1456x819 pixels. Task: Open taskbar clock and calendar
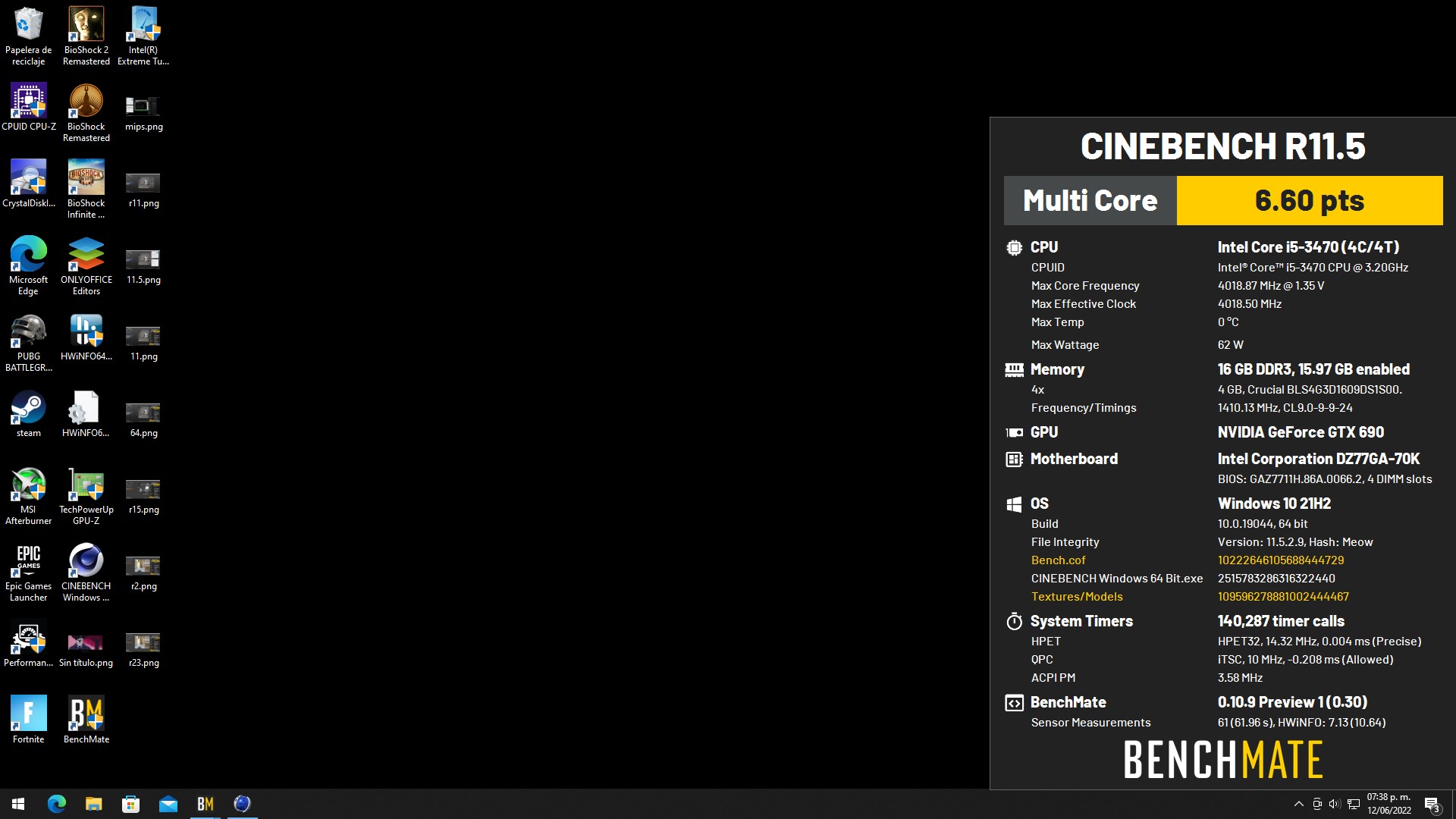pyautogui.click(x=1389, y=804)
